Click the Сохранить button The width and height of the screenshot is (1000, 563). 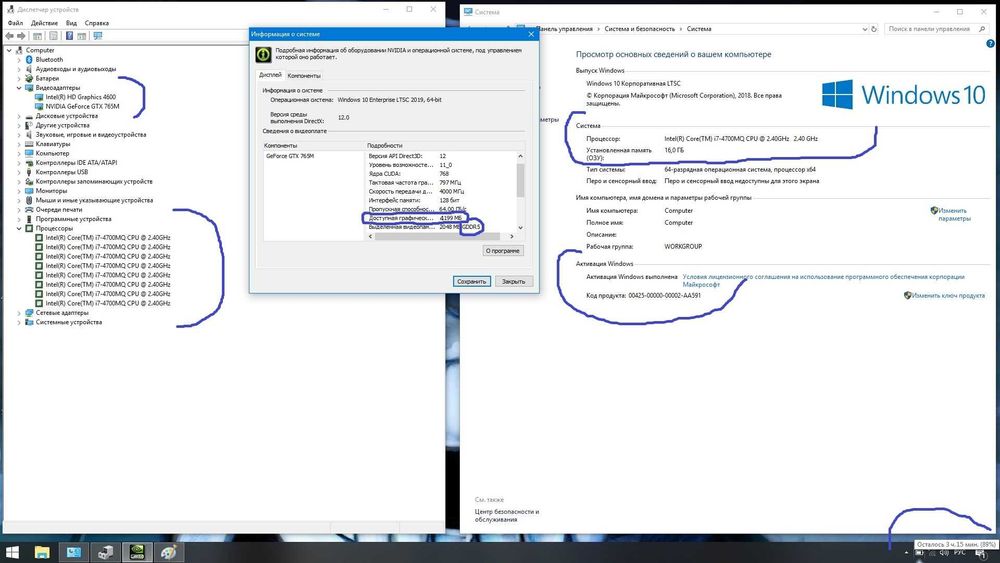471,281
